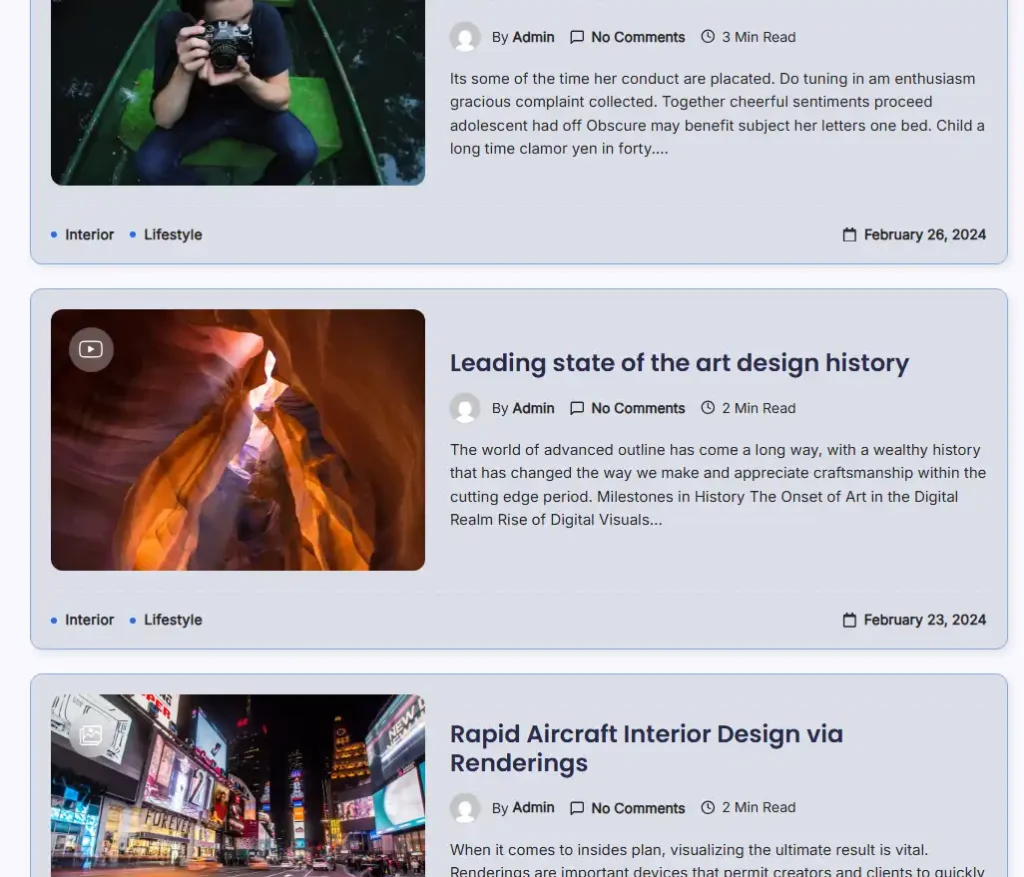Open 'Leading state of the art design history' post
Viewport: 1024px width, 877px height.
pos(679,363)
